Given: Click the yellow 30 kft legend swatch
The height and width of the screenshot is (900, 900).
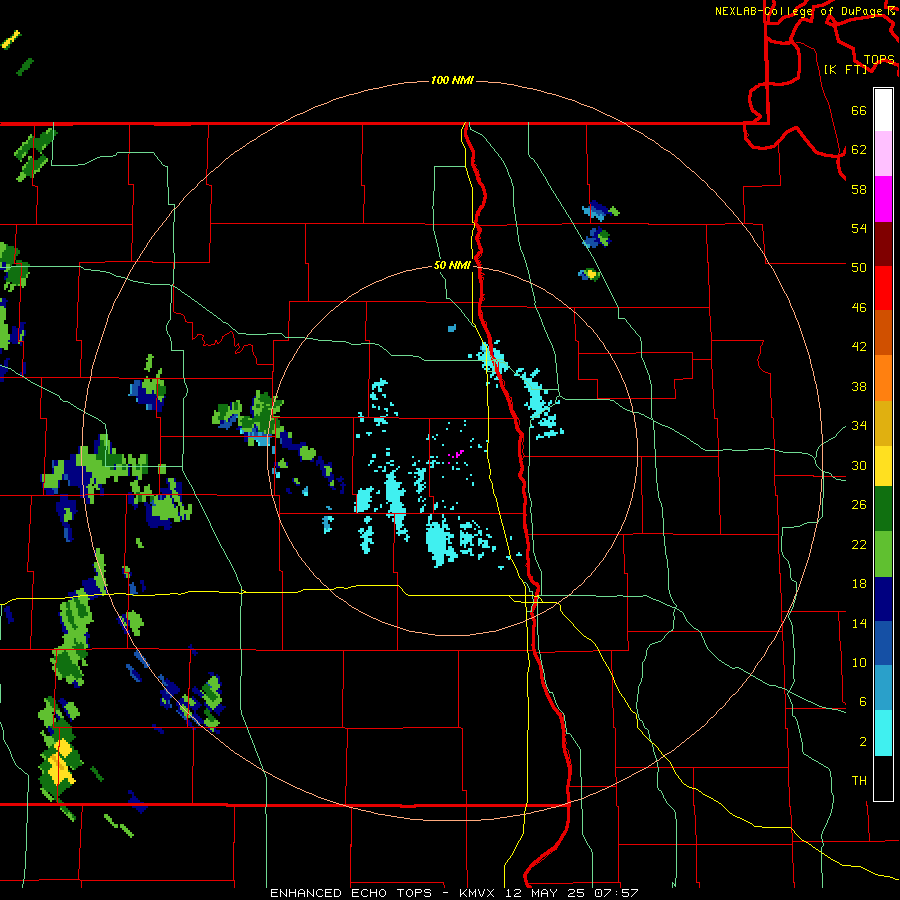Looking at the screenshot, I should click(883, 465).
